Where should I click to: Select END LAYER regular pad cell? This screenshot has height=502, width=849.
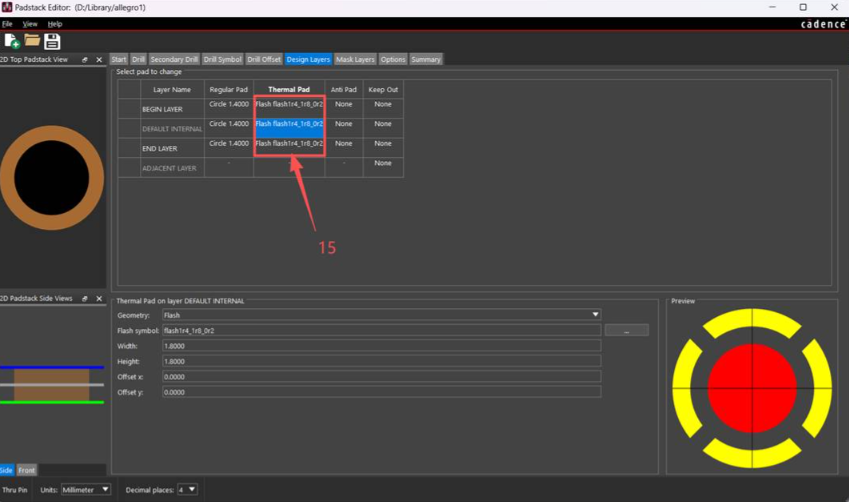pos(228,147)
